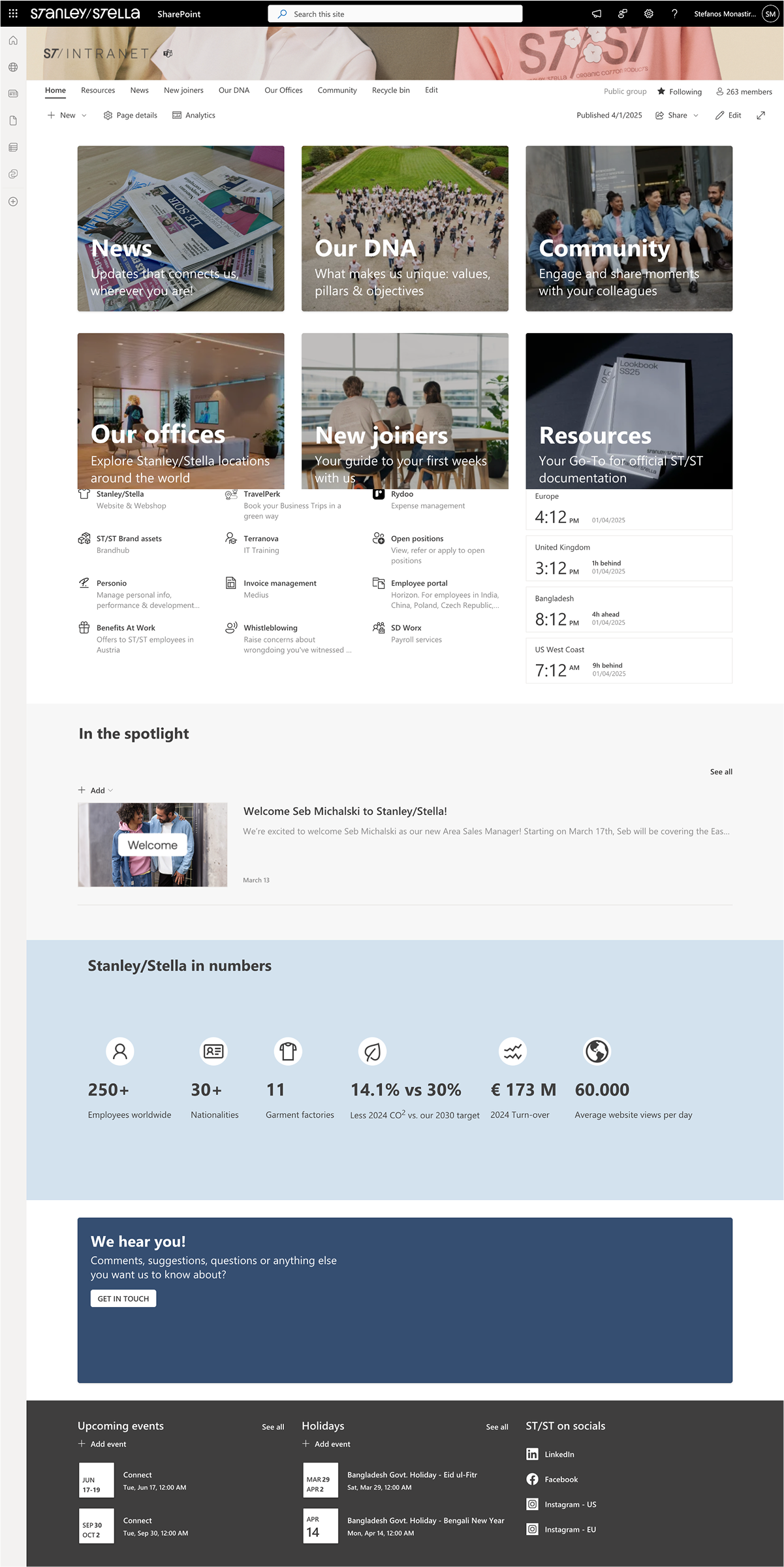
Task: Open the app launcher waffle icon
Action: pyautogui.click(x=13, y=13)
